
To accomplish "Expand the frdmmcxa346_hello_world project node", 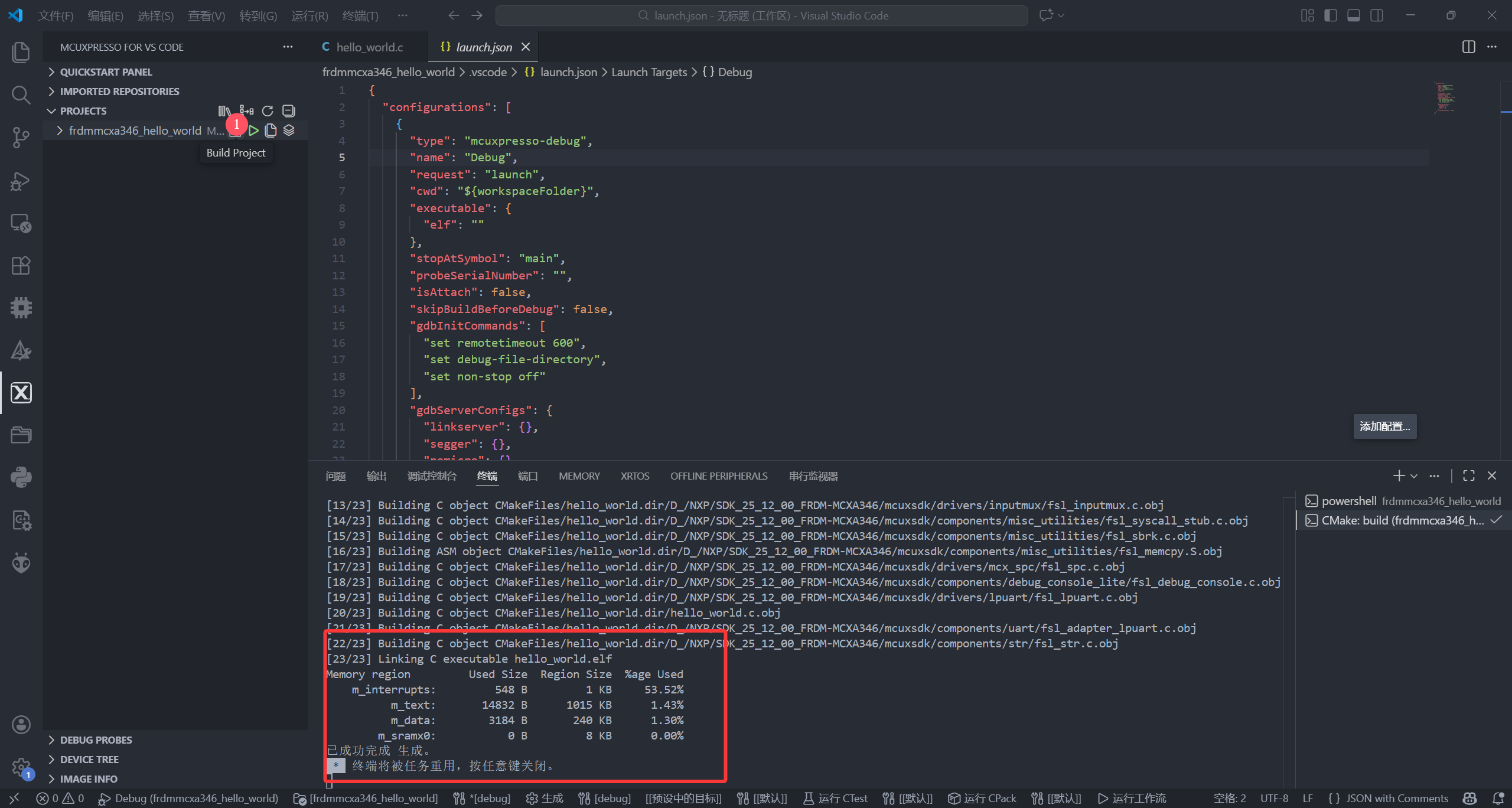I will tap(60, 131).
